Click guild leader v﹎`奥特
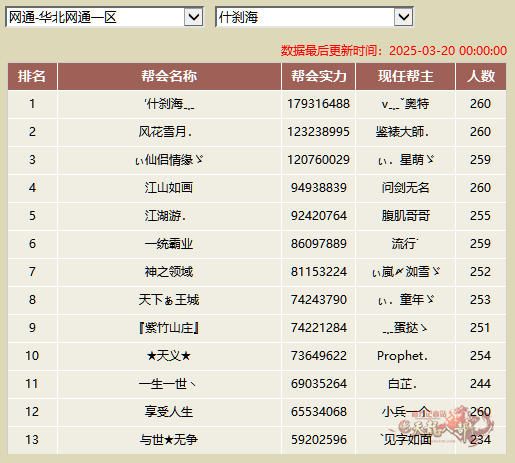The width and height of the screenshot is (515, 463). pyautogui.click(x=405, y=104)
